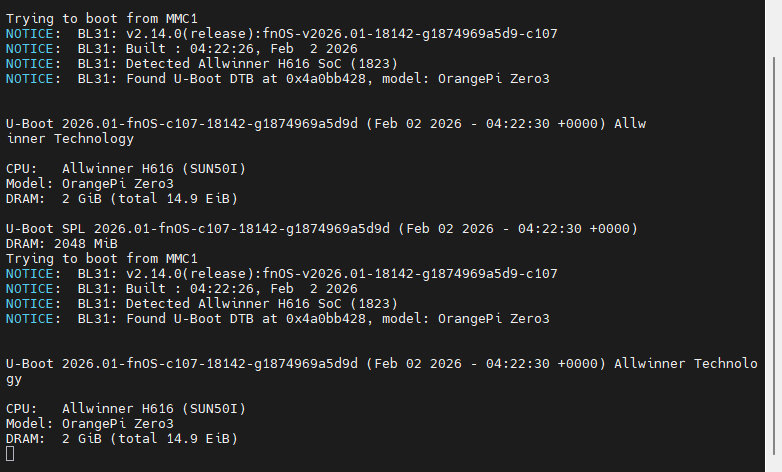
Task: Click the U-Boot SPL 2026.01 version line
Action: (x=321, y=229)
